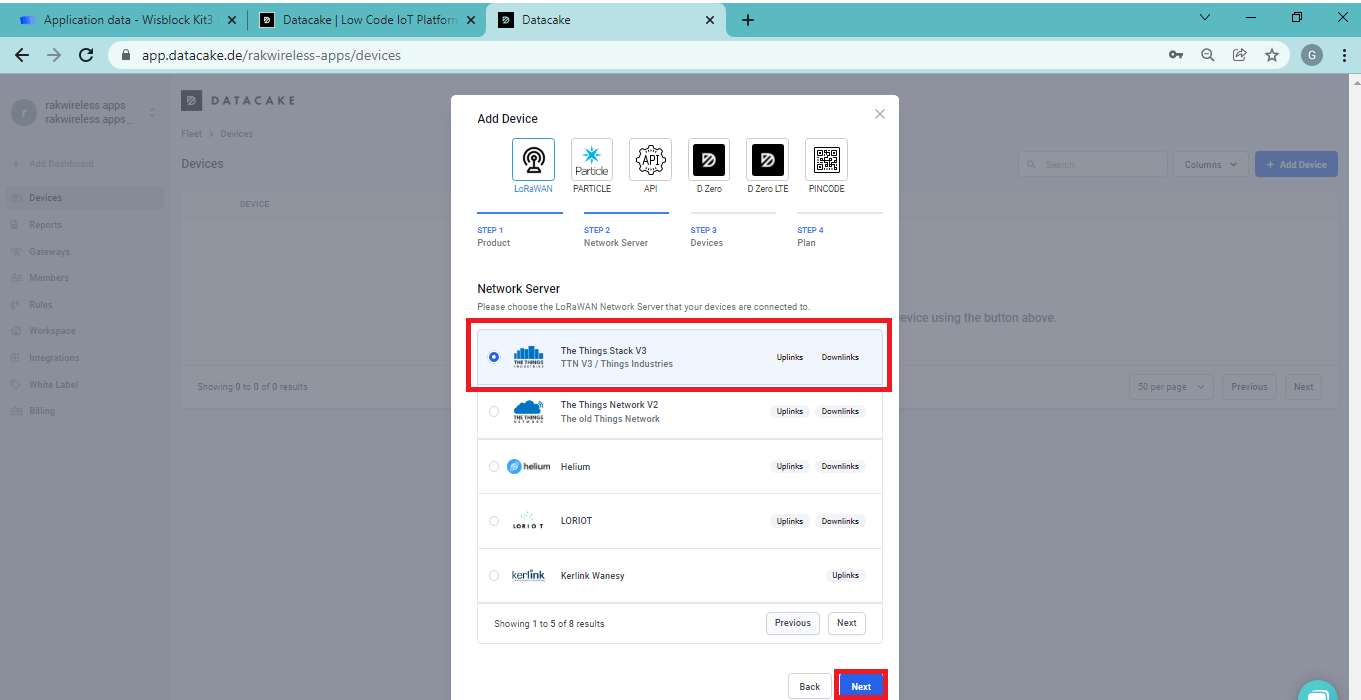Expand the rakwireless.apps workspace switcher
Screen dimensions: 1361x700
[152, 112]
